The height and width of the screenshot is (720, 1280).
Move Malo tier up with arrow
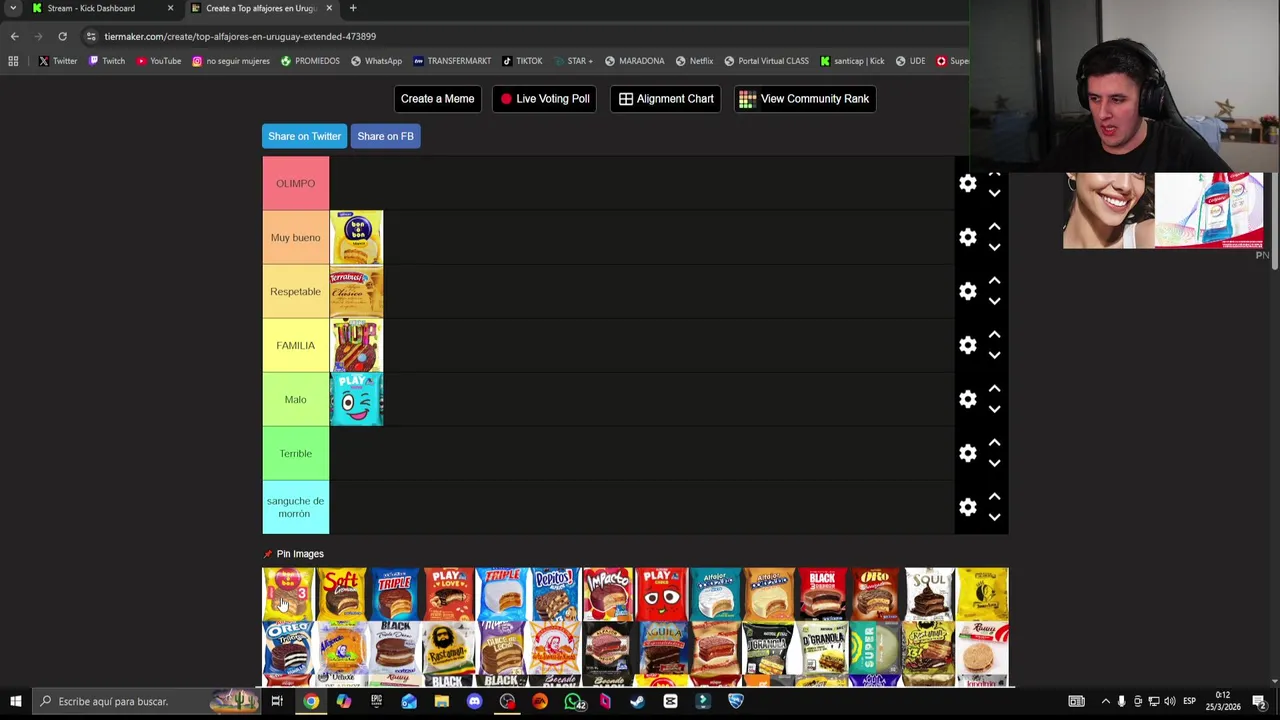point(994,389)
